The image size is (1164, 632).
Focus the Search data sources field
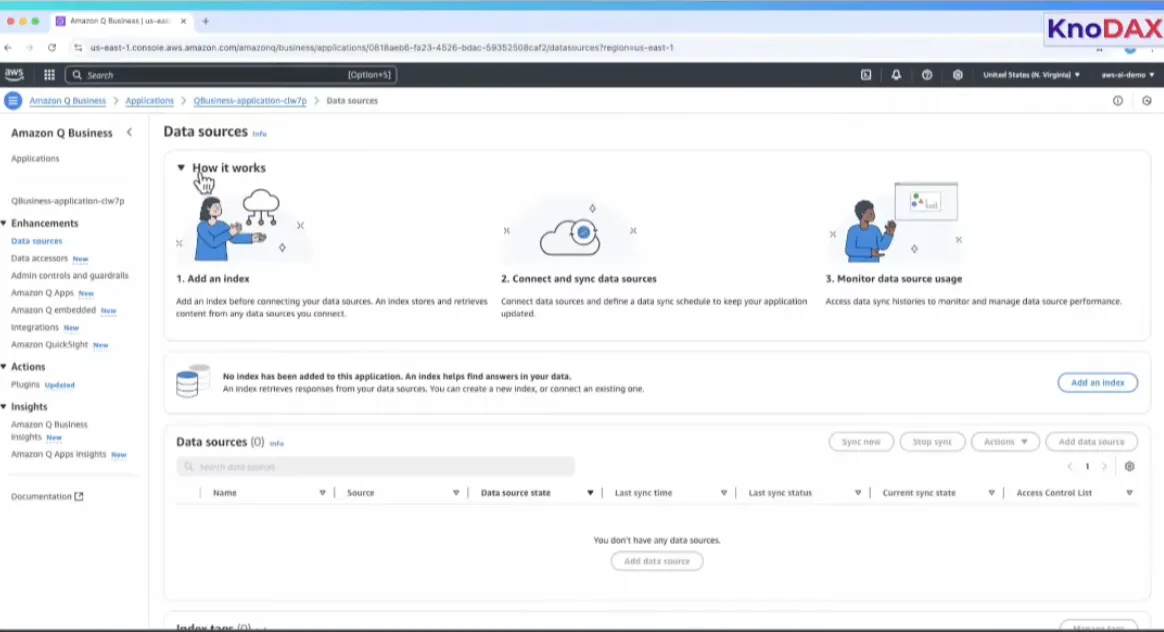click(375, 466)
